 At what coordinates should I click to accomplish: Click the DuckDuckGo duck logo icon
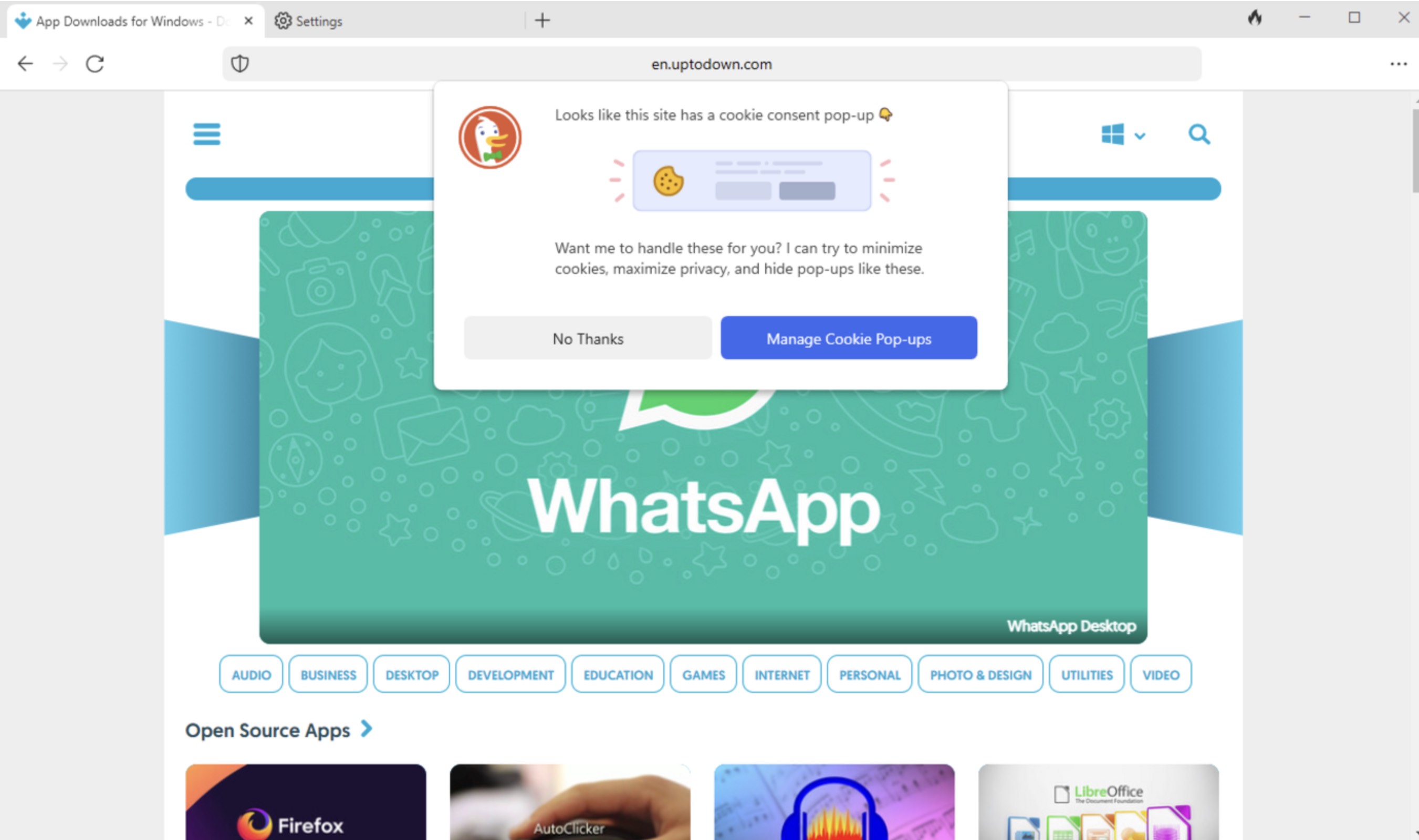click(x=490, y=137)
